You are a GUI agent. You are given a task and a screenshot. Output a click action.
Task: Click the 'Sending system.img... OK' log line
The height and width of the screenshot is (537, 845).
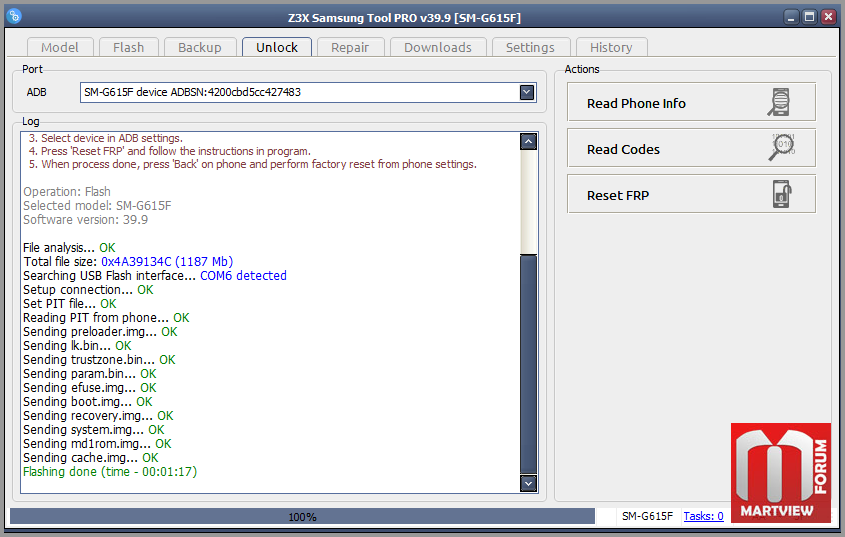pos(94,430)
